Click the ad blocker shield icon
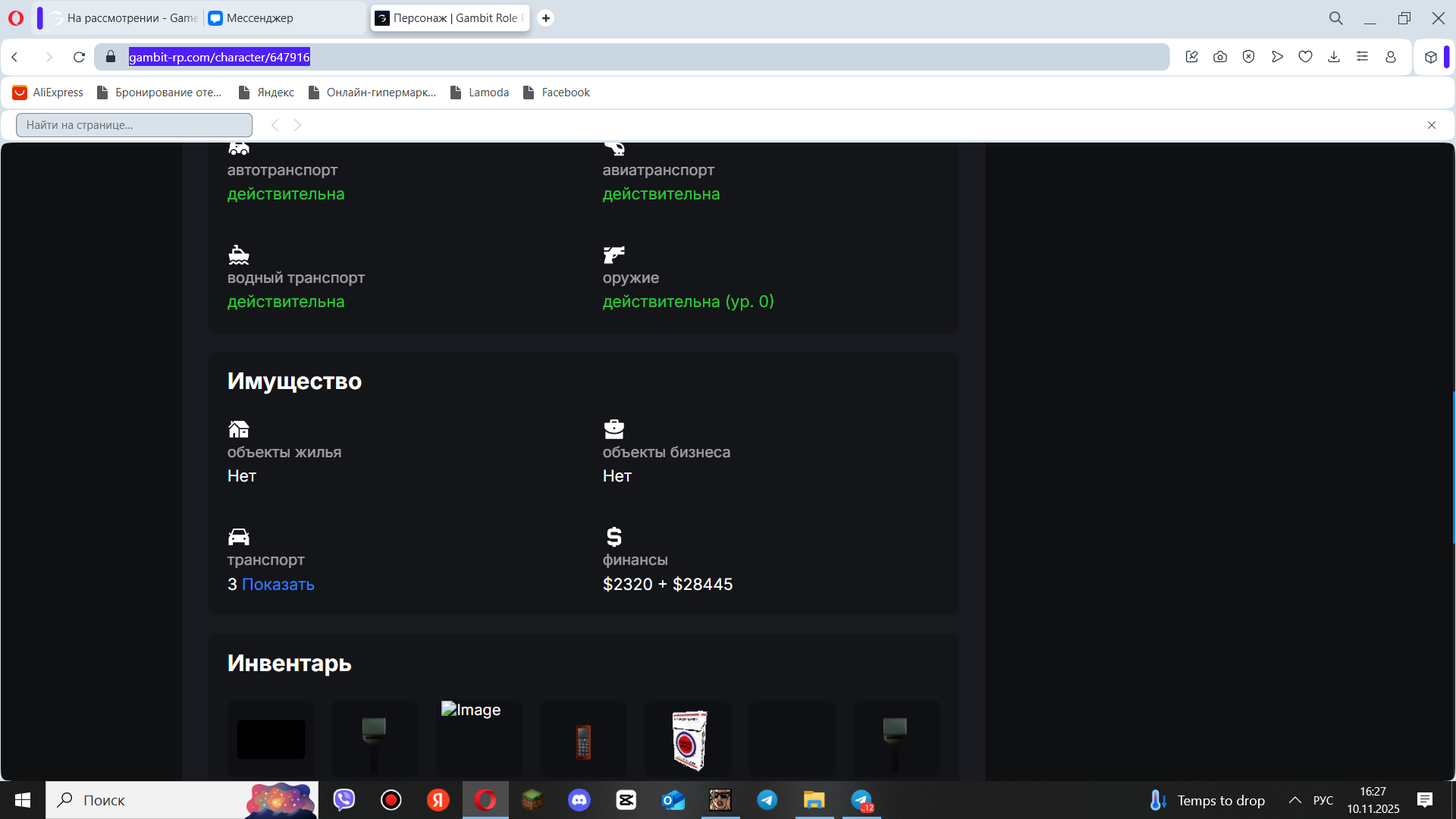Image resolution: width=1456 pixels, height=819 pixels. (x=1248, y=57)
